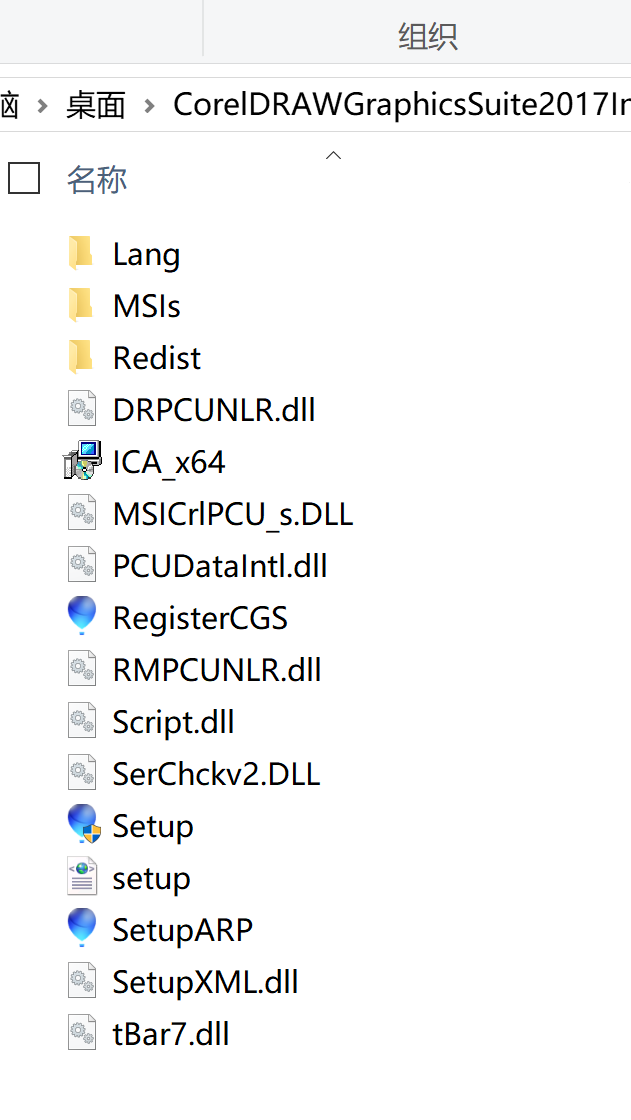Sort files by the 名称 column header

click(97, 179)
